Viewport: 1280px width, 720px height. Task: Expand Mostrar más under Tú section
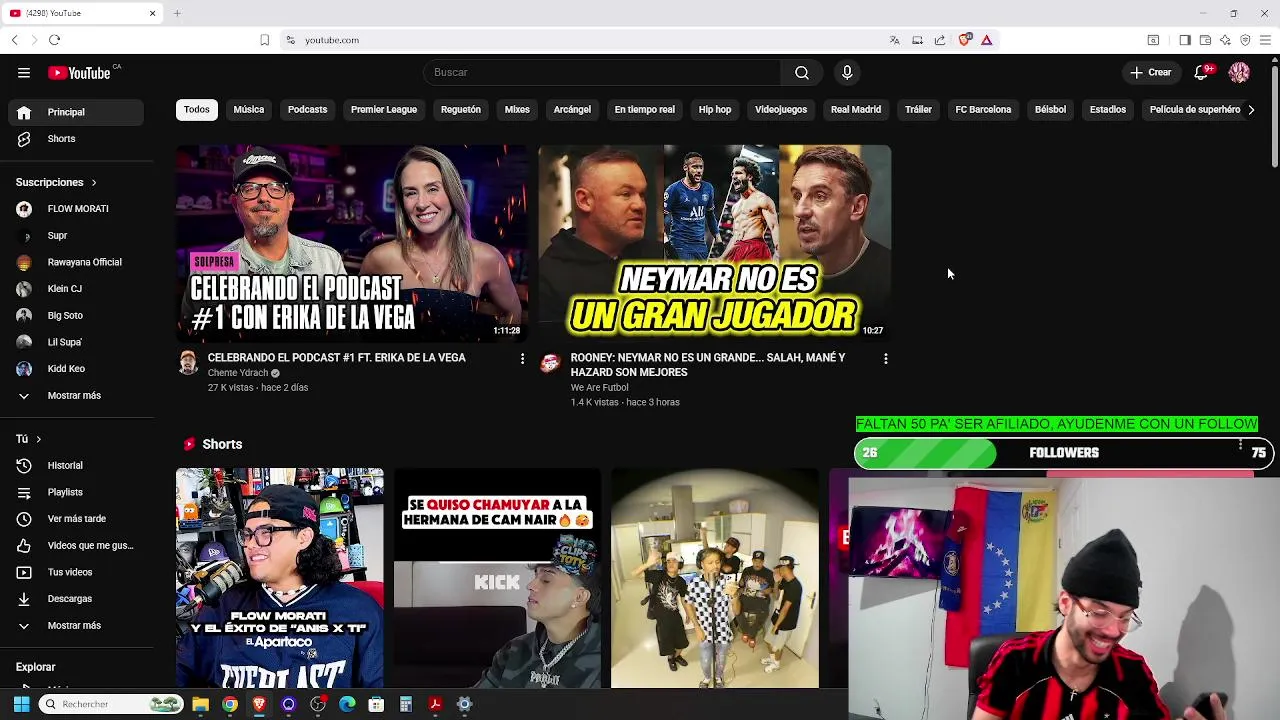tap(78, 625)
